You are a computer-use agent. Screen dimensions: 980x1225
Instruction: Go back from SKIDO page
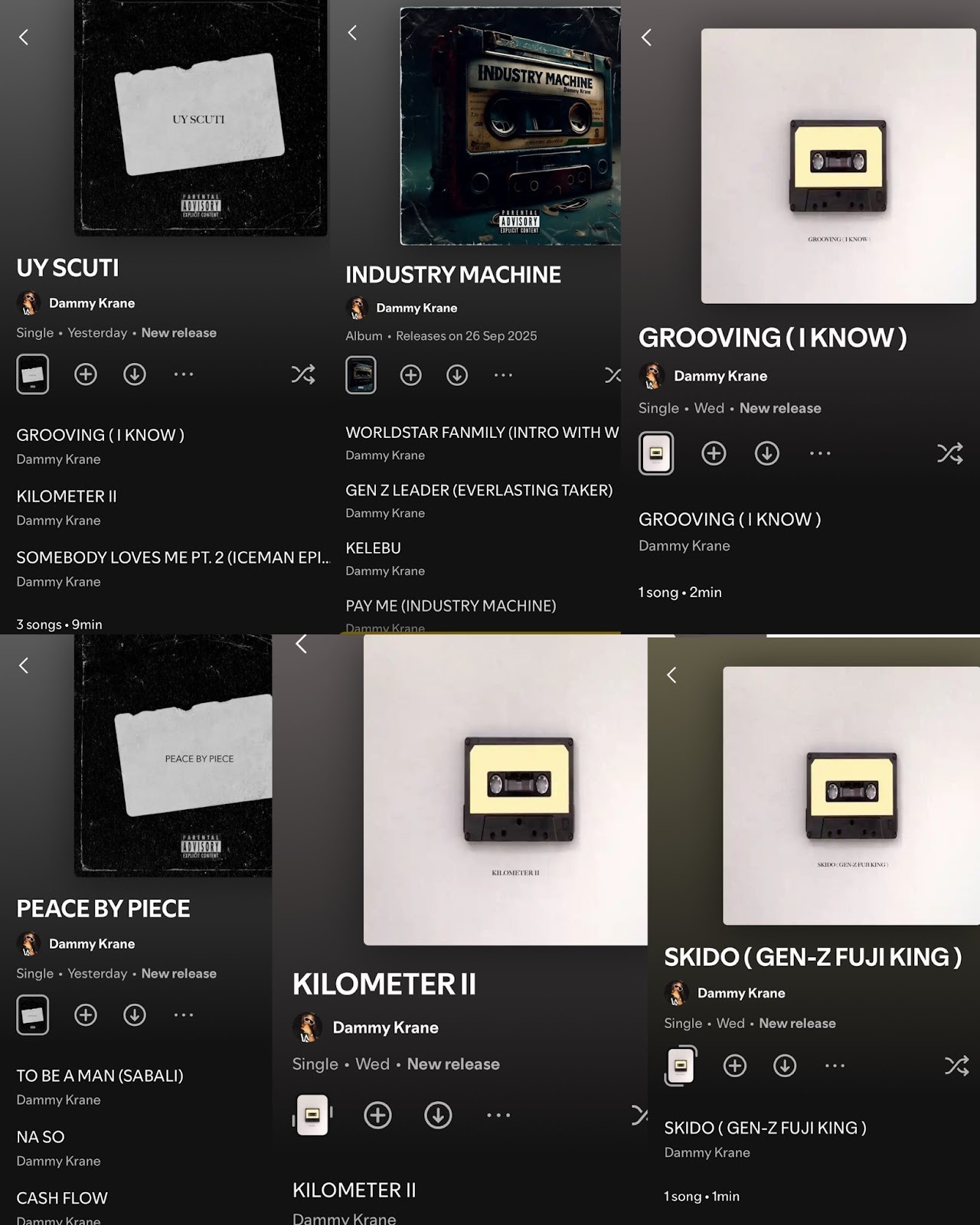(671, 675)
